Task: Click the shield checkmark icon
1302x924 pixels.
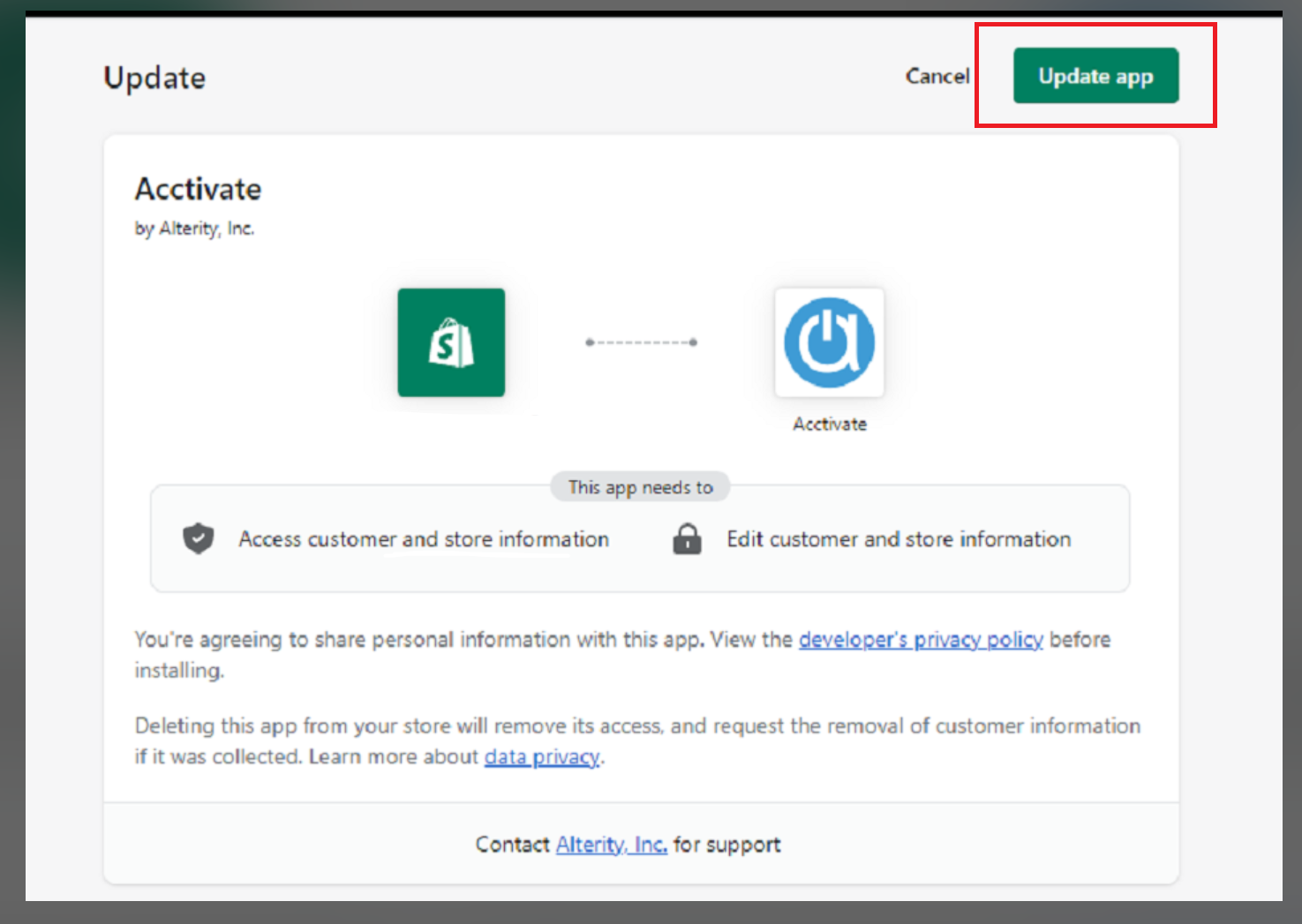Action: (199, 538)
